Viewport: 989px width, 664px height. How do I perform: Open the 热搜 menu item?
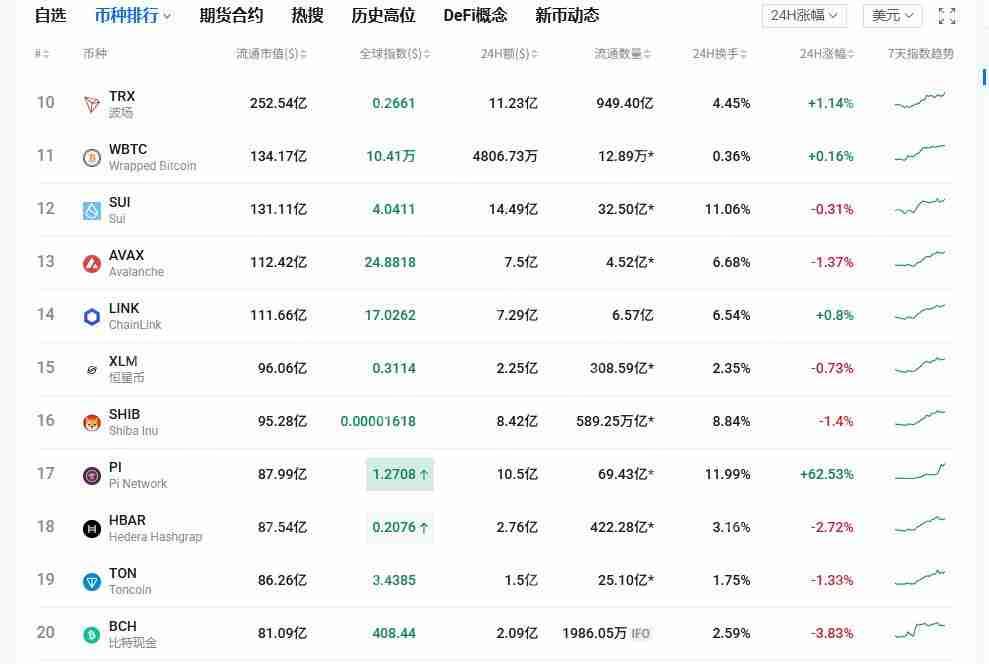307,16
